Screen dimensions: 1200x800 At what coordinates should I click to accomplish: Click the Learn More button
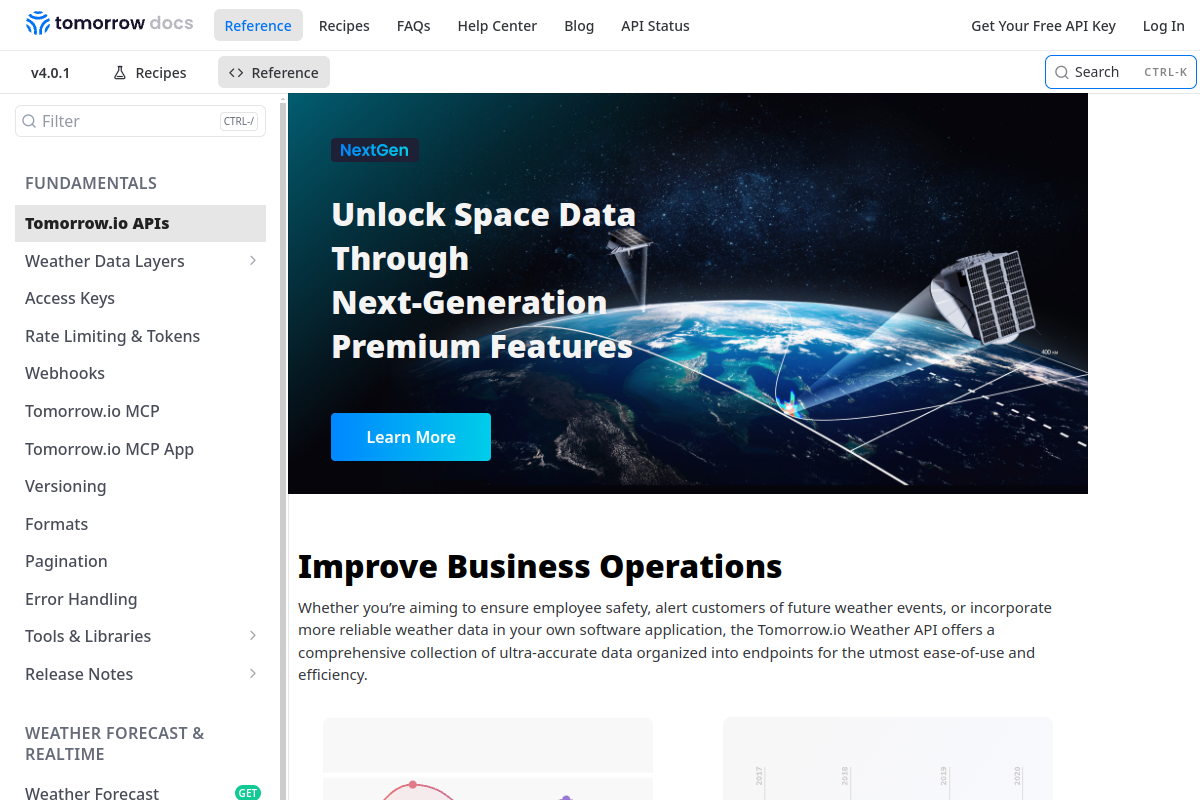point(411,437)
